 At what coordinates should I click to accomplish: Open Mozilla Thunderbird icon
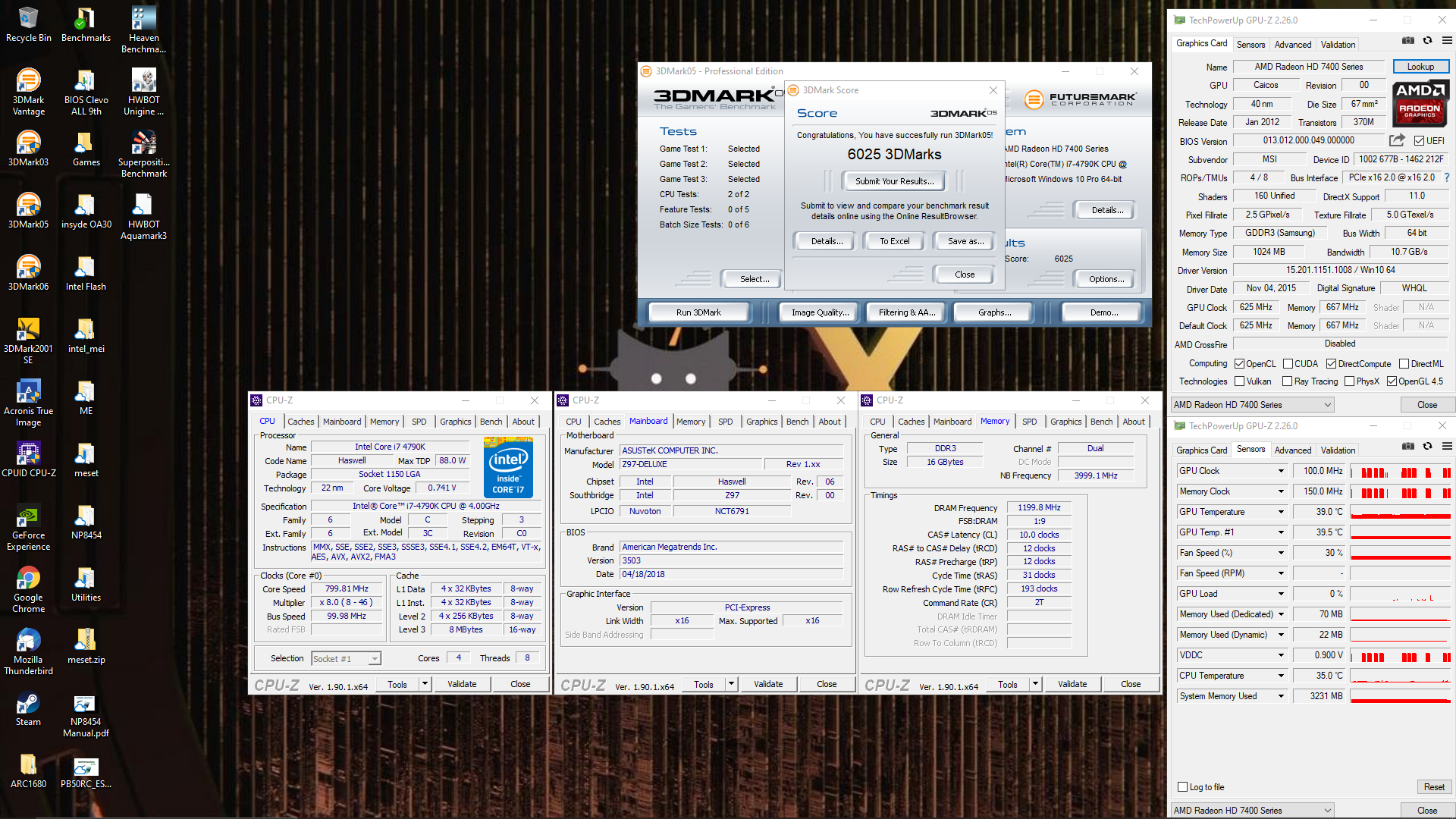[28, 652]
